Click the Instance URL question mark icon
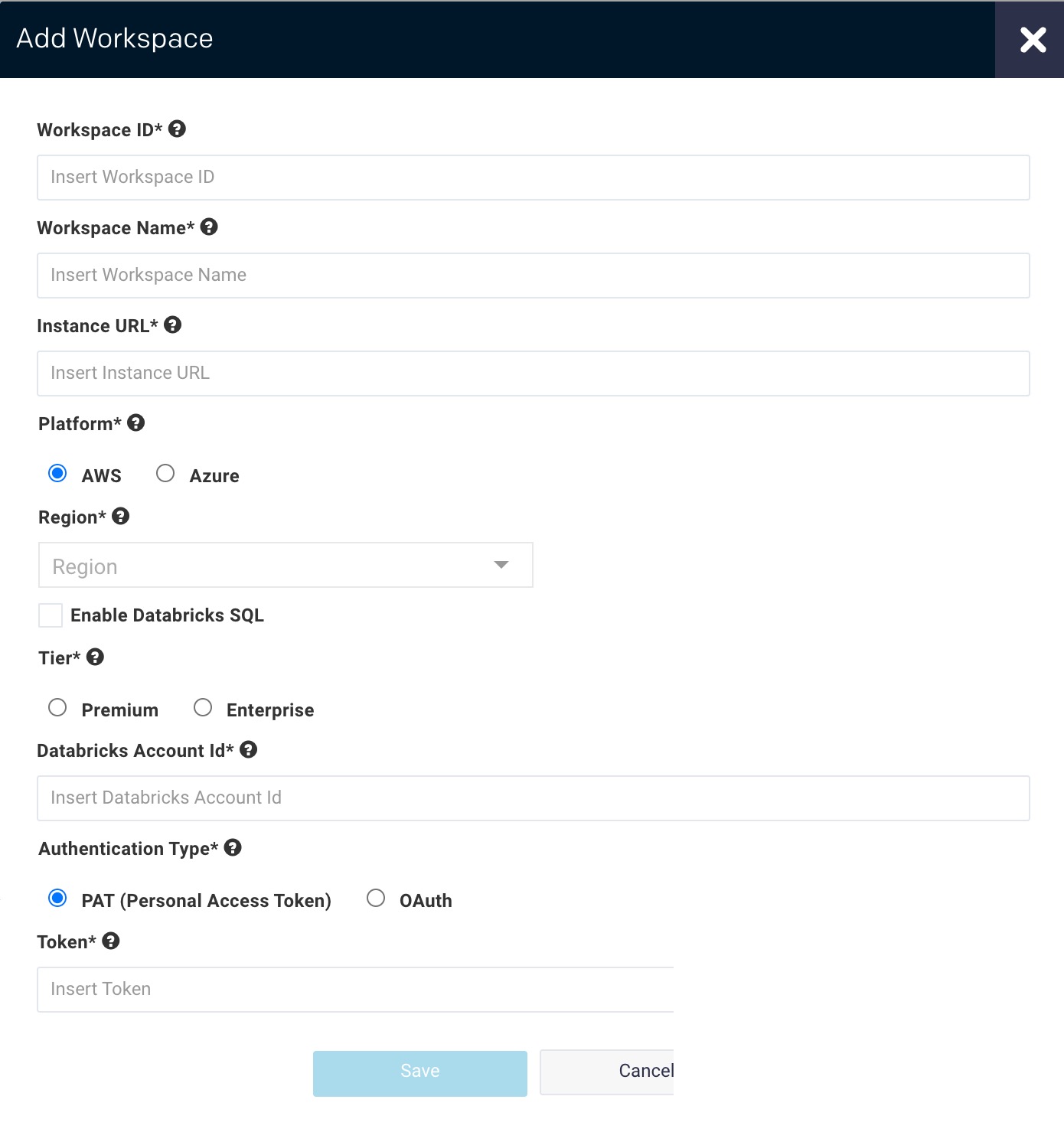The width and height of the screenshot is (1064, 1132). click(x=172, y=325)
